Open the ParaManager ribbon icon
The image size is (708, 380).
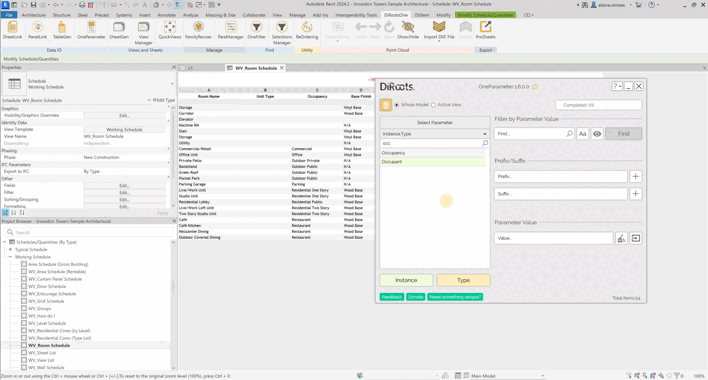coord(230,30)
